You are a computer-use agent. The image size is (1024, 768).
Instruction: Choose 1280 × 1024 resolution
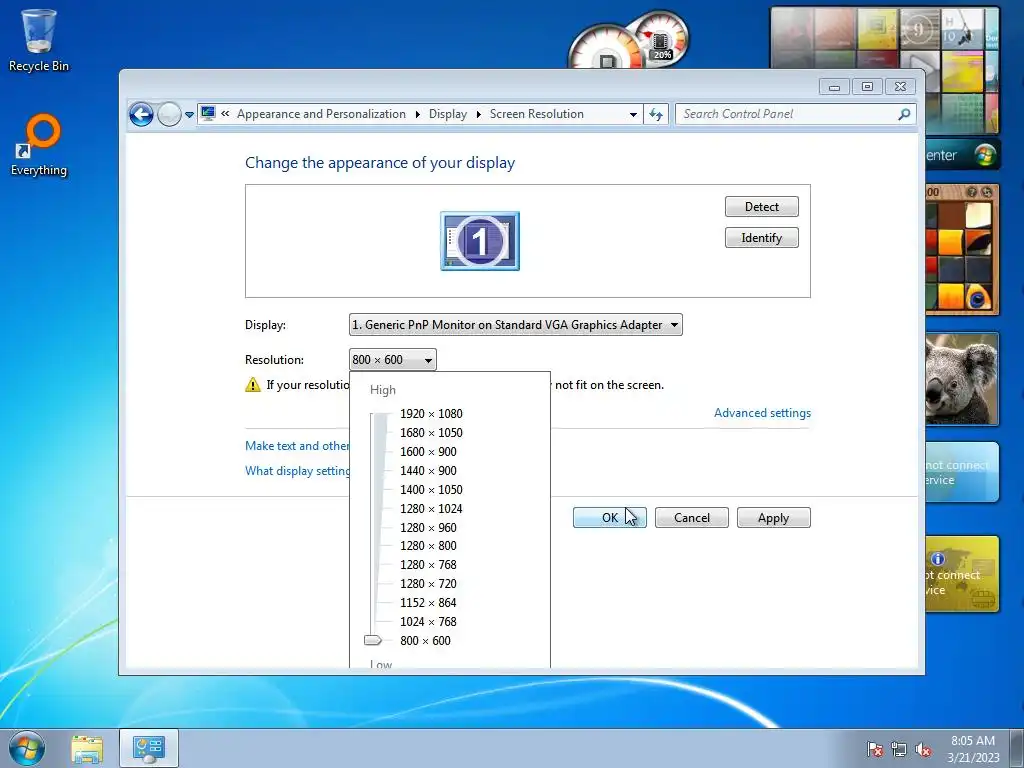tap(431, 508)
